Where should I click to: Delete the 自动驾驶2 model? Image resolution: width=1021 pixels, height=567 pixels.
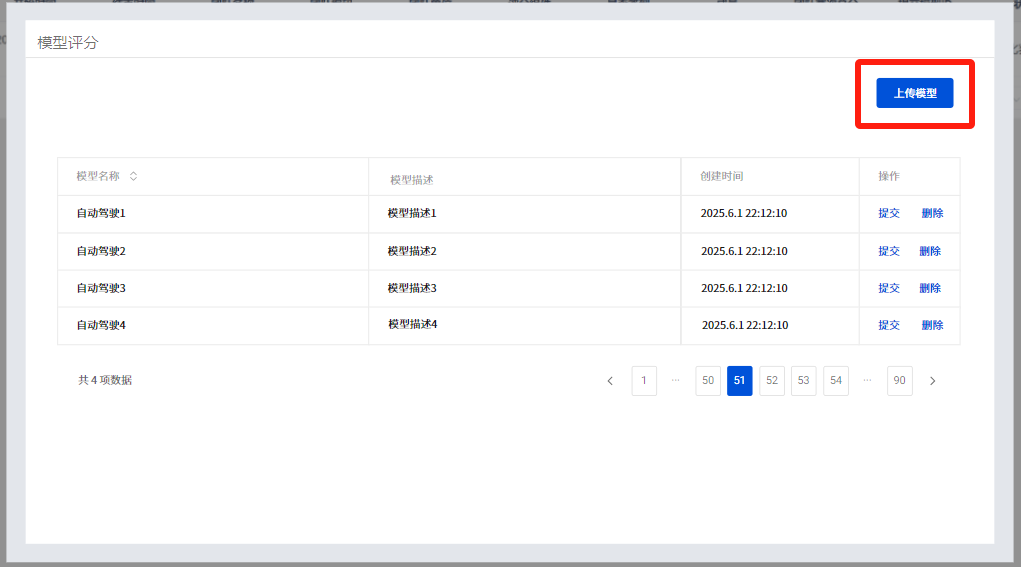(x=930, y=251)
